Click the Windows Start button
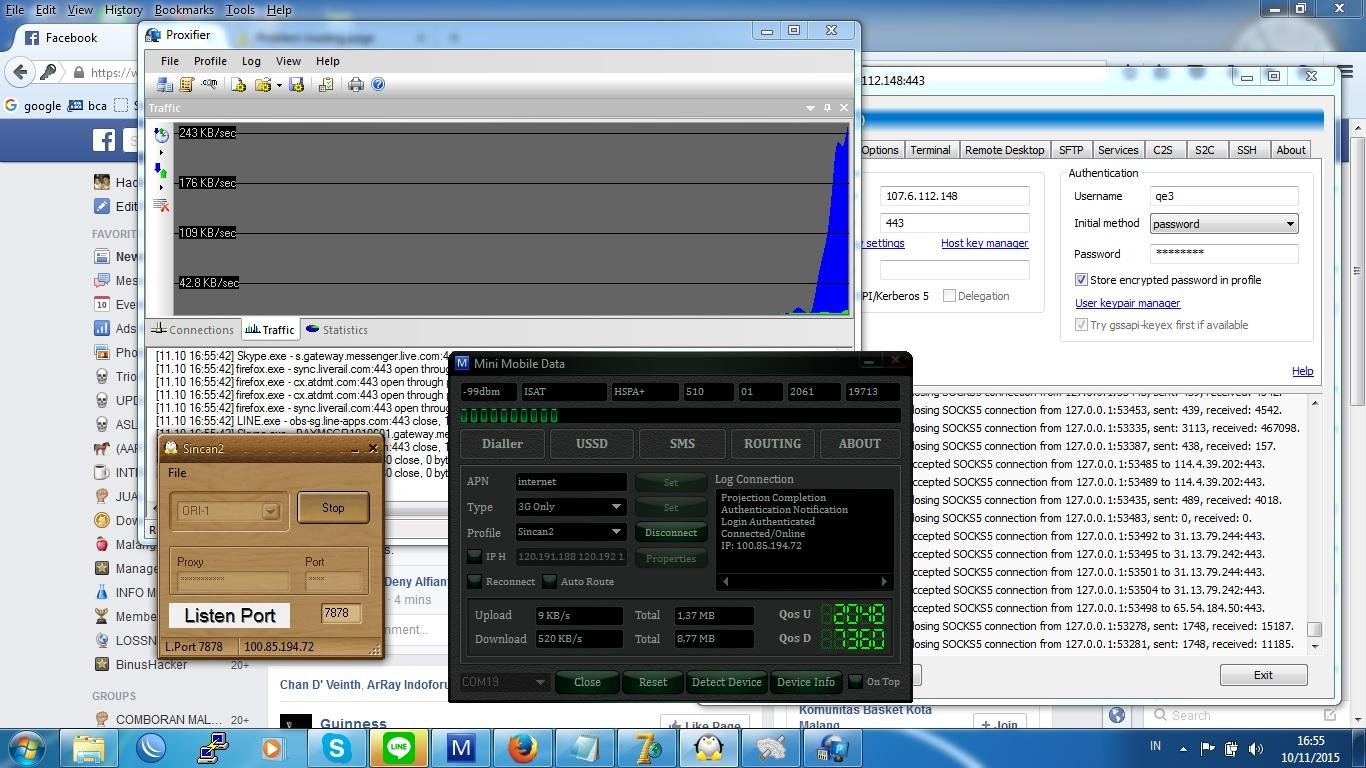1366x768 pixels. tap(26, 747)
